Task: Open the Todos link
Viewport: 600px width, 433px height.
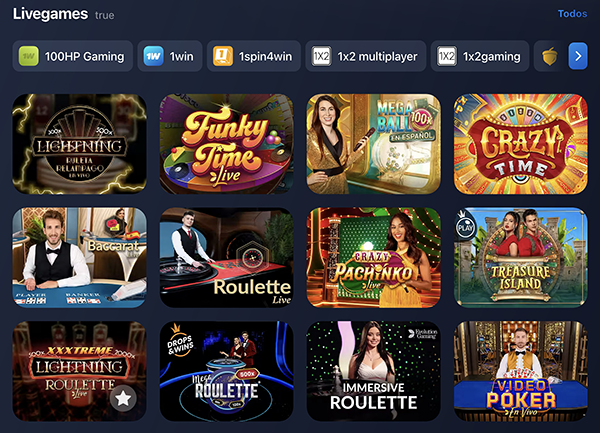Action: point(572,14)
